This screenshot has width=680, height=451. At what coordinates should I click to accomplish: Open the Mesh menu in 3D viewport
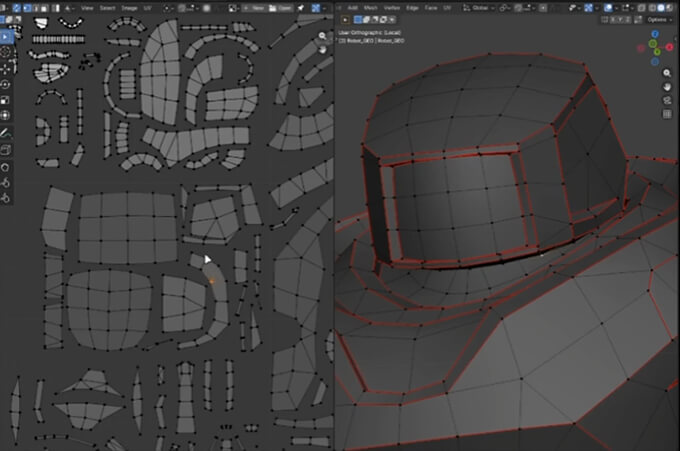[370, 7]
